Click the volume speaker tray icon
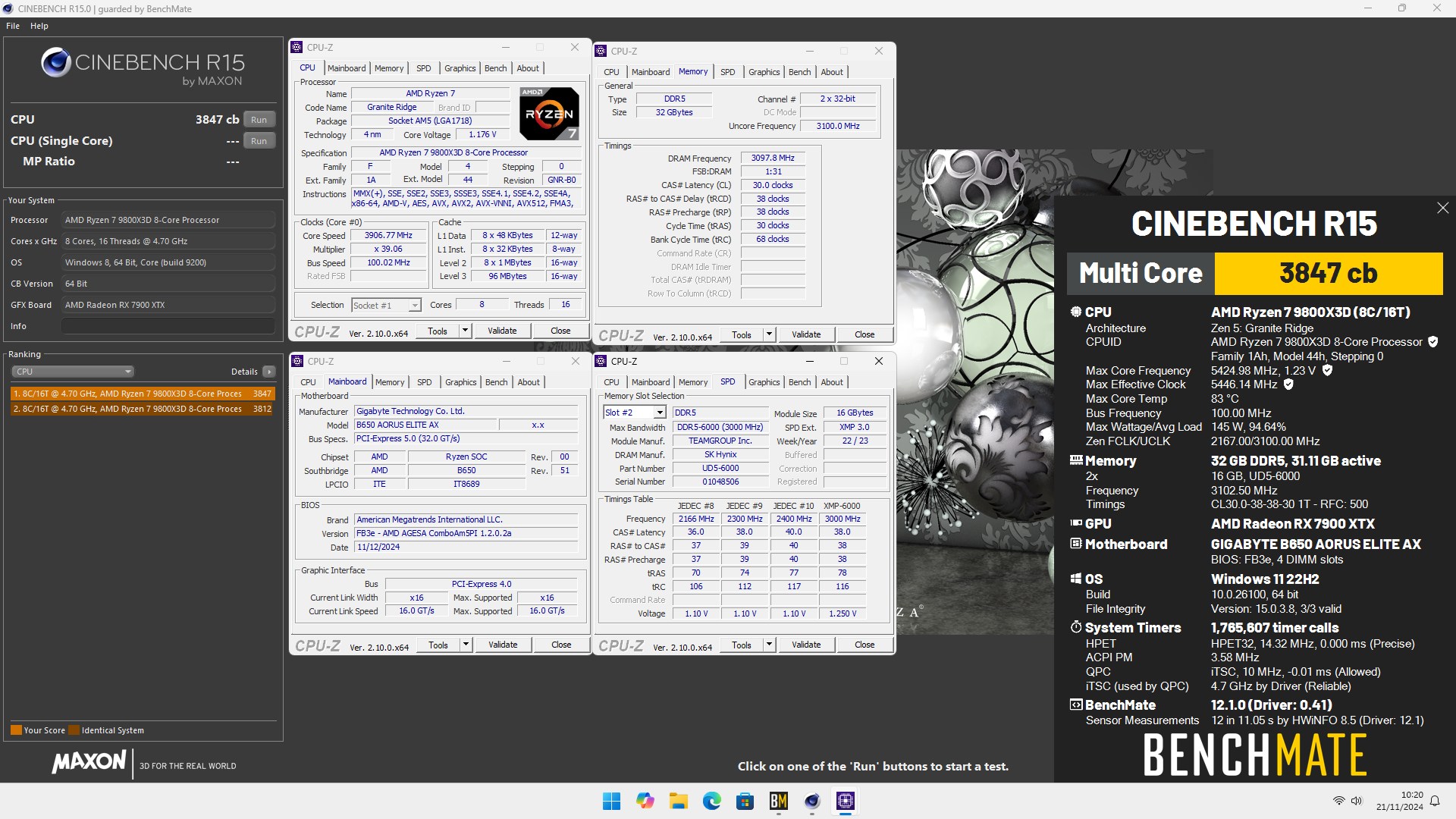This screenshot has width=1456, height=819. [1357, 801]
